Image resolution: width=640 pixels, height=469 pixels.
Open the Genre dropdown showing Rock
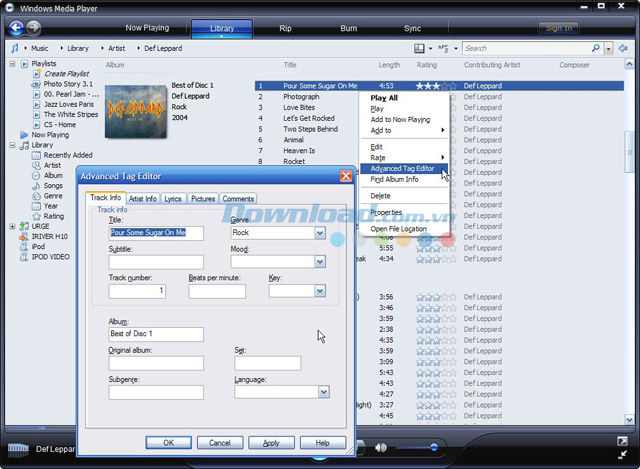[320, 233]
